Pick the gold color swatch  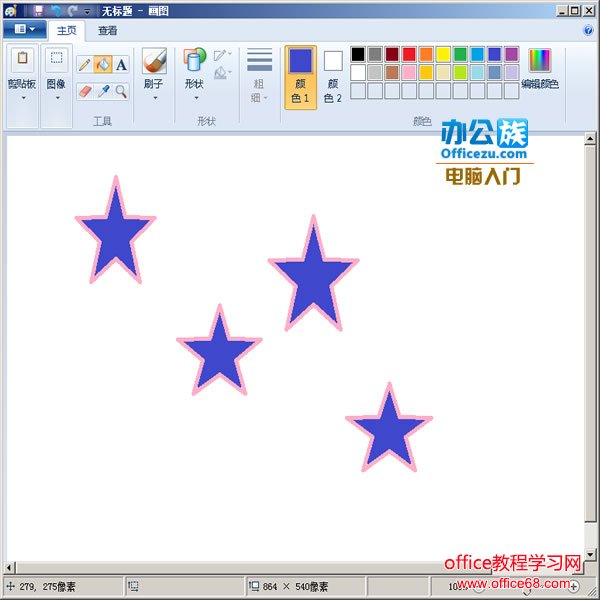click(426, 73)
